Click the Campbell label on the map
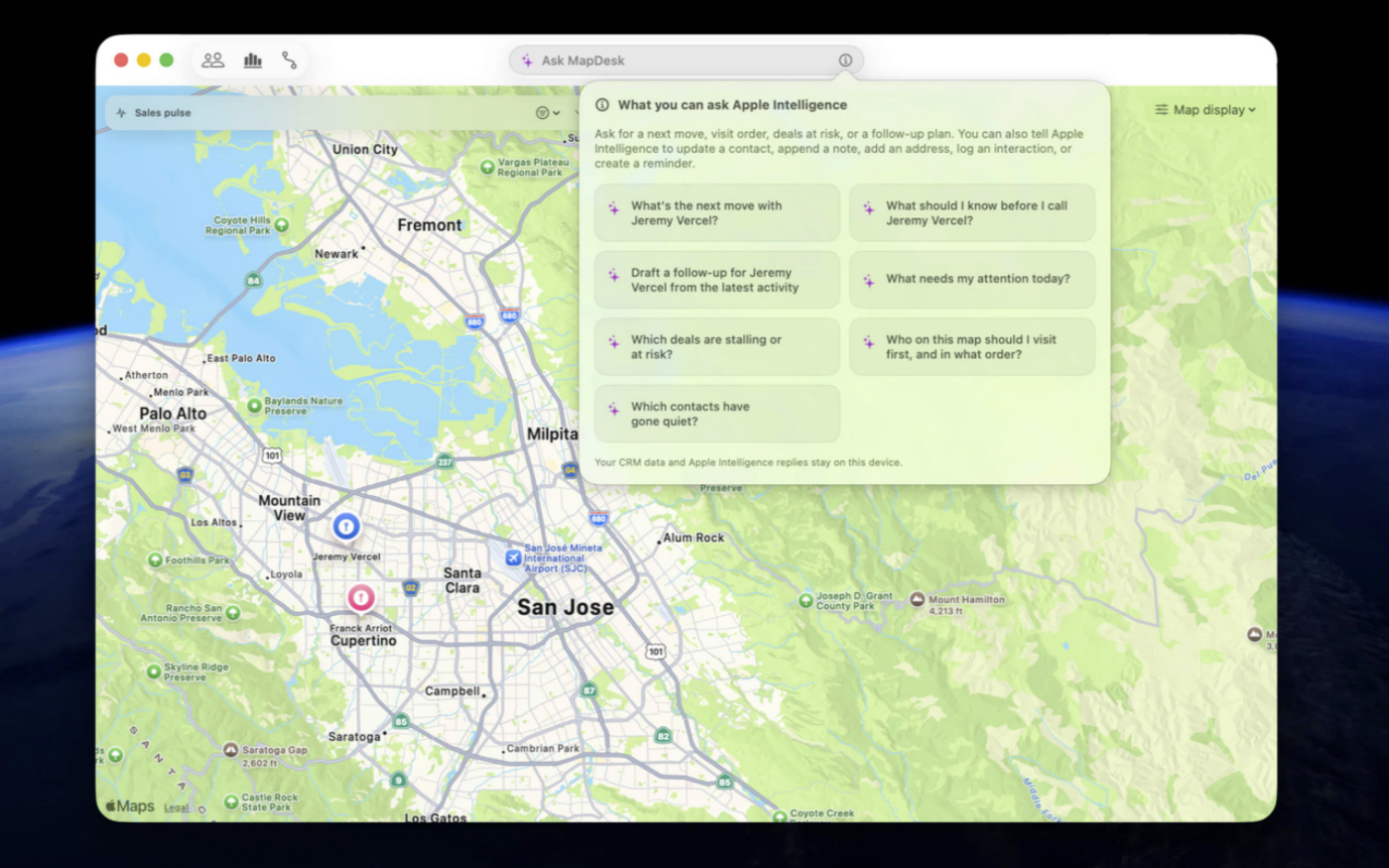 [452, 691]
